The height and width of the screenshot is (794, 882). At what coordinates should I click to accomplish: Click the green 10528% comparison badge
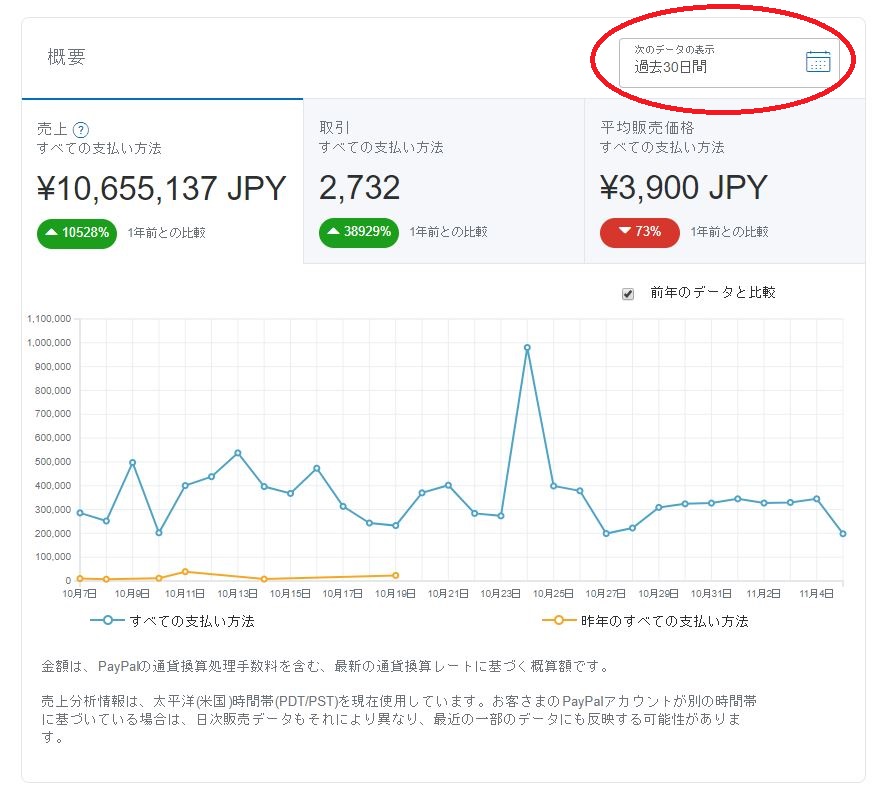pos(77,233)
